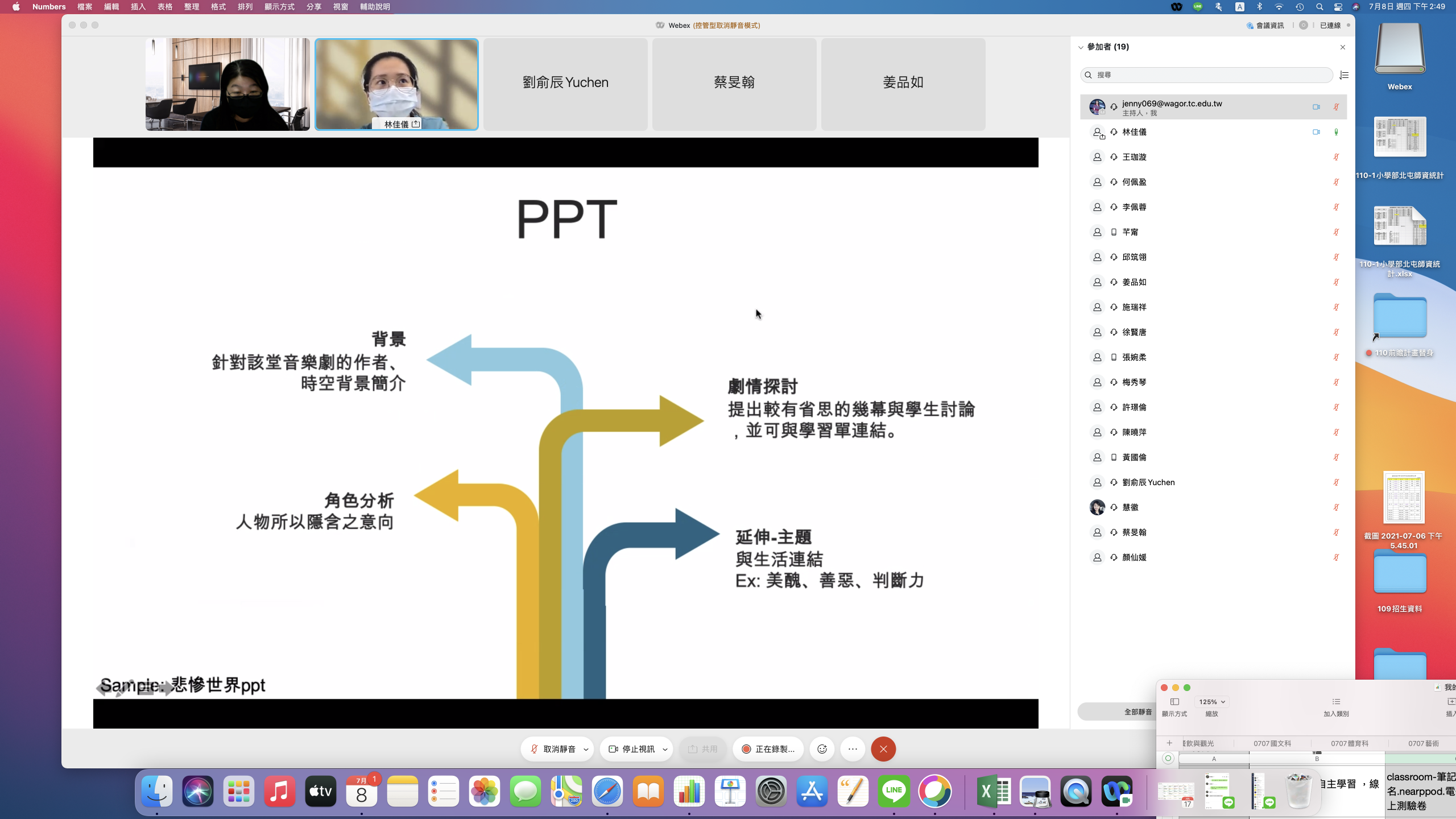Screen dimensions: 1456x819
Task: Click the red leave meeting button
Action: [883, 749]
